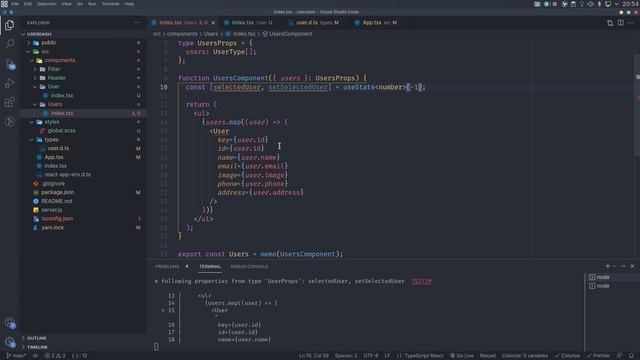Click the Colorize status bar item
640x360 pixels.
tap(567, 356)
